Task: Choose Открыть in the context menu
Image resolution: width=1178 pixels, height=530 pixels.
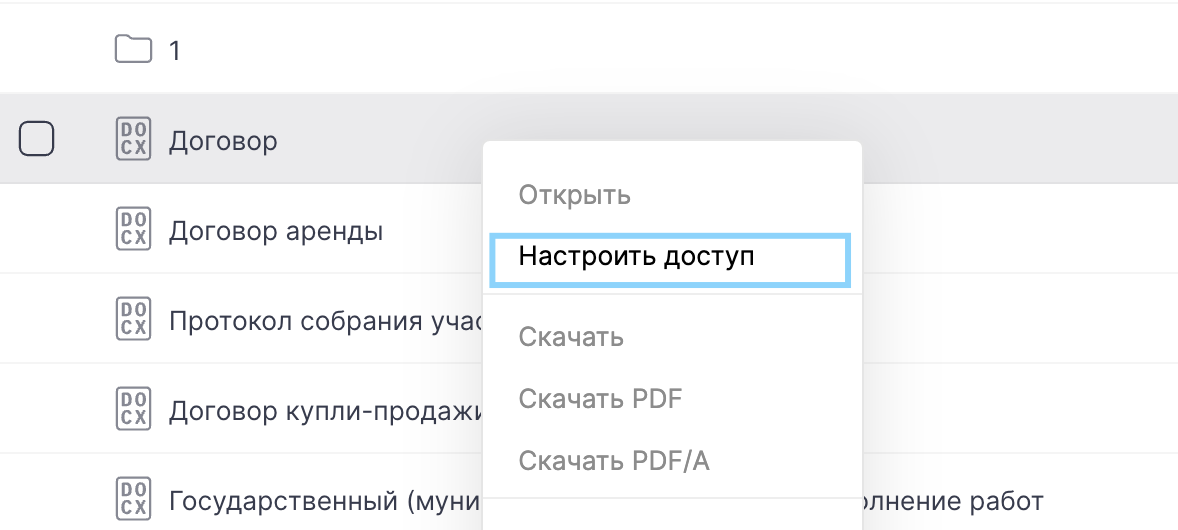Action: click(574, 194)
